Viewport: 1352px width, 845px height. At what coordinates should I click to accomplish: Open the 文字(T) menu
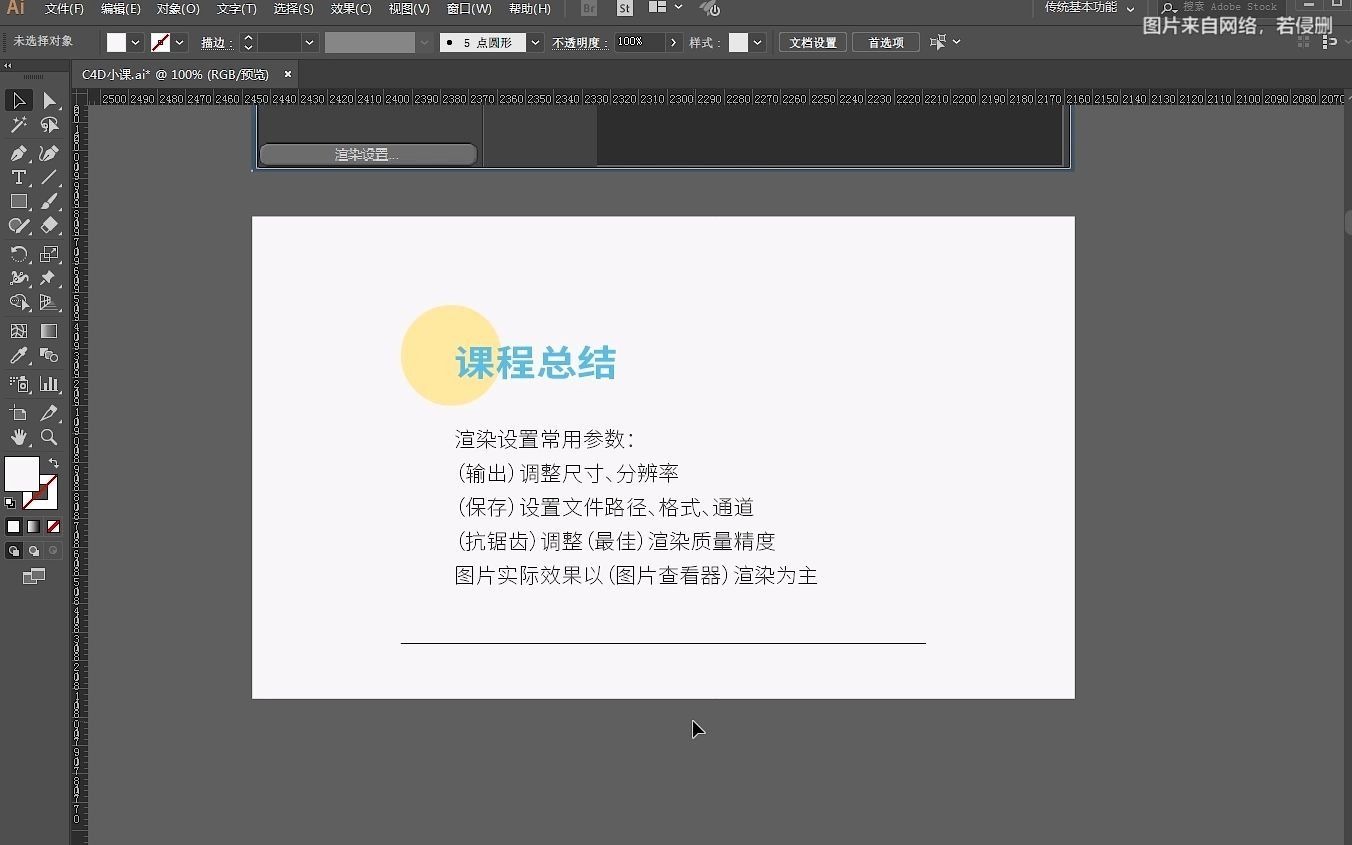[236, 8]
